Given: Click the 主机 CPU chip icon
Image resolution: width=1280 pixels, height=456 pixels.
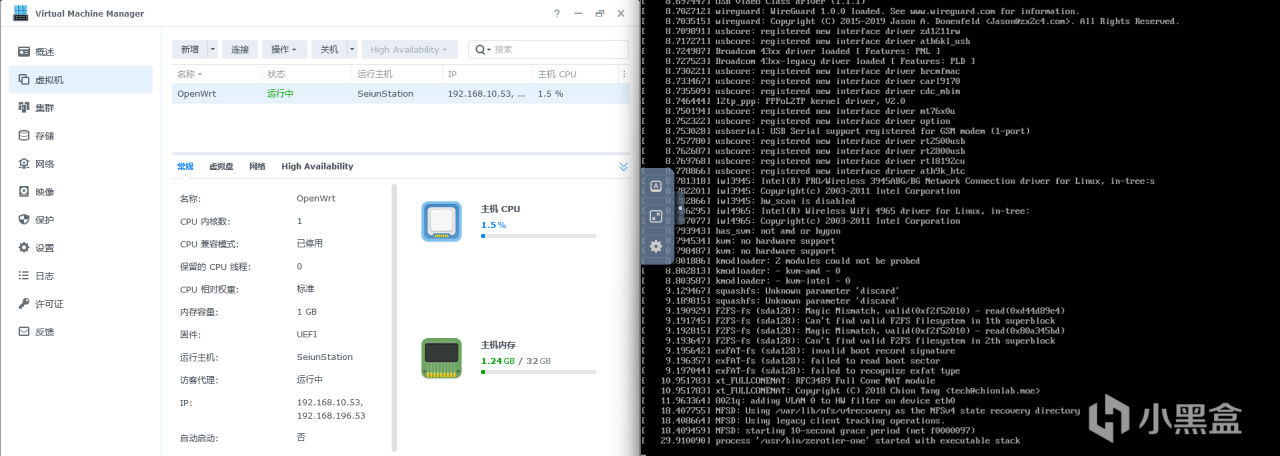Looking at the screenshot, I should [x=441, y=221].
